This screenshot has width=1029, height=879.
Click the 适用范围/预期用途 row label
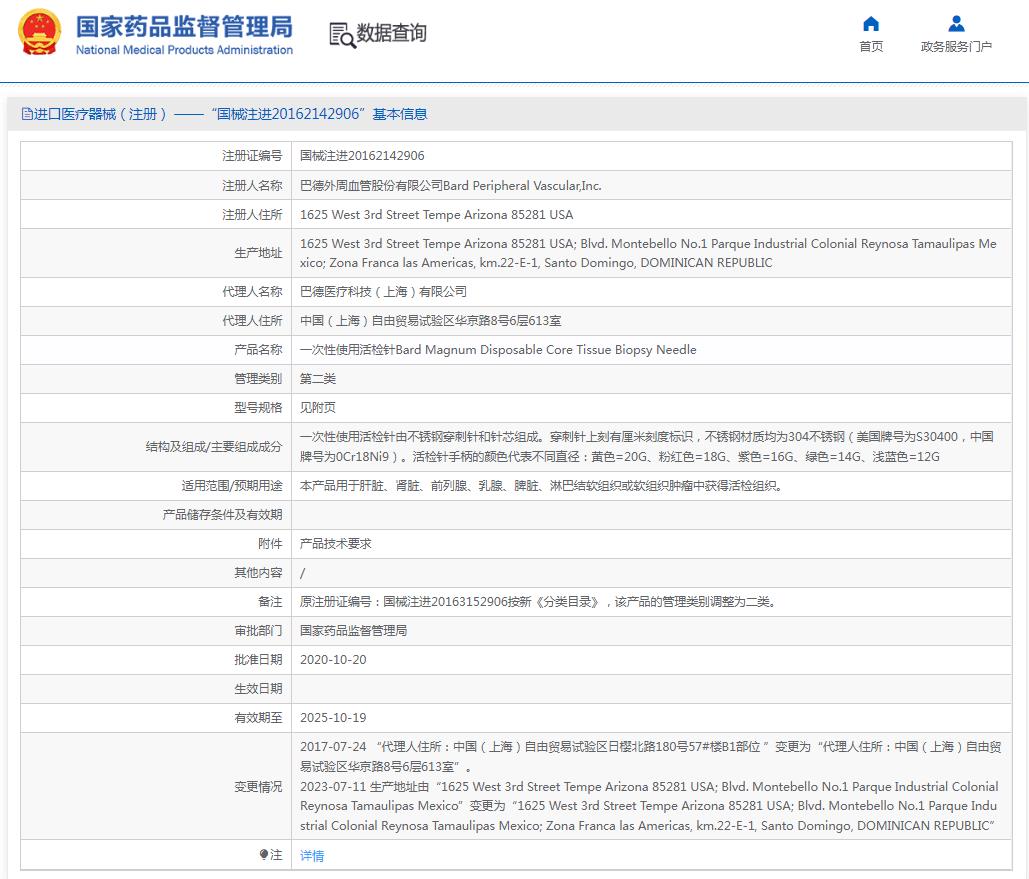[232, 486]
